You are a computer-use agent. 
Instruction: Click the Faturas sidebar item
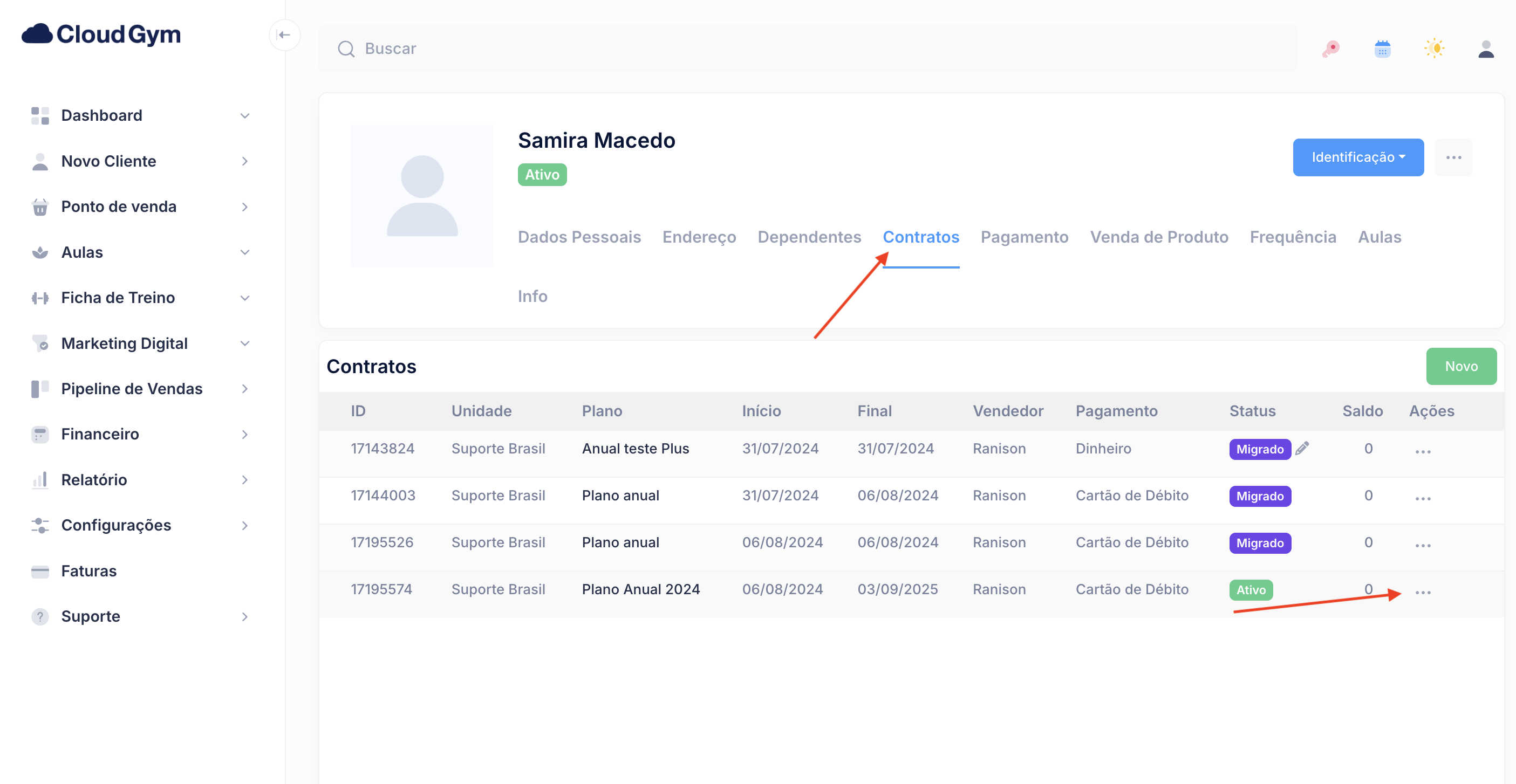pyautogui.click(x=89, y=570)
